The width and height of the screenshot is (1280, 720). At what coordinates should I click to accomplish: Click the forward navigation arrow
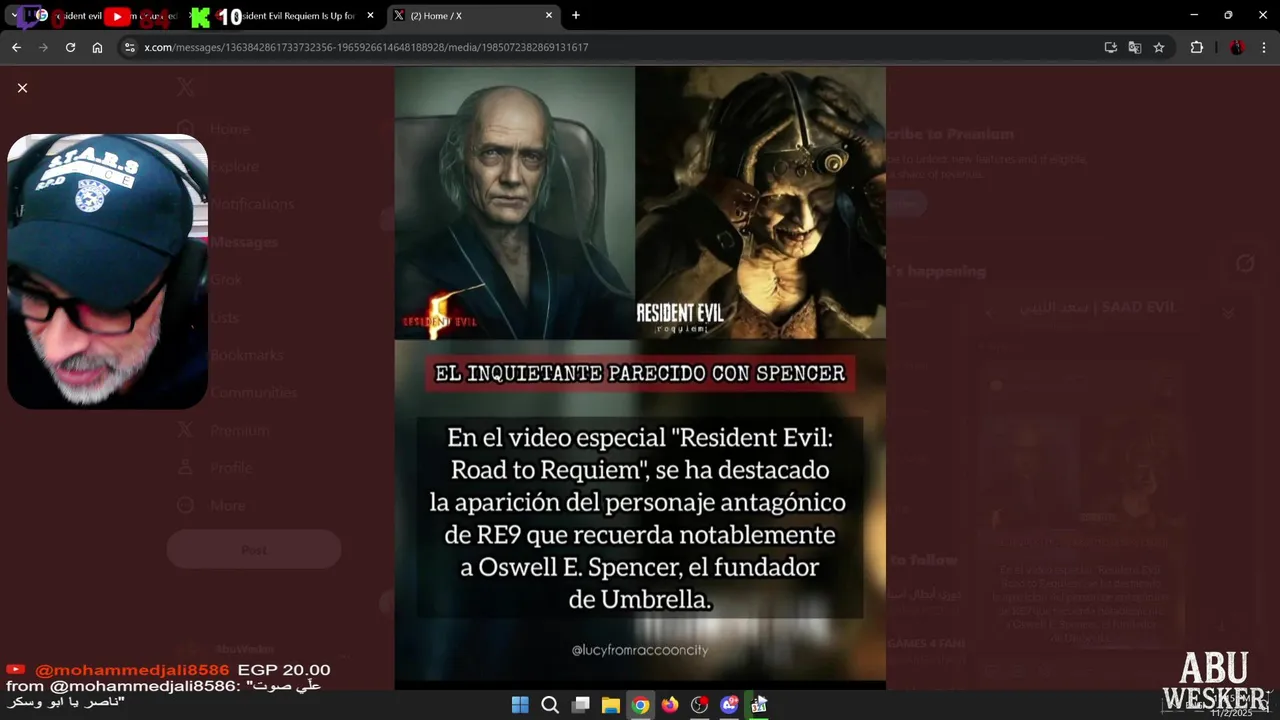click(x=43, y=47)
